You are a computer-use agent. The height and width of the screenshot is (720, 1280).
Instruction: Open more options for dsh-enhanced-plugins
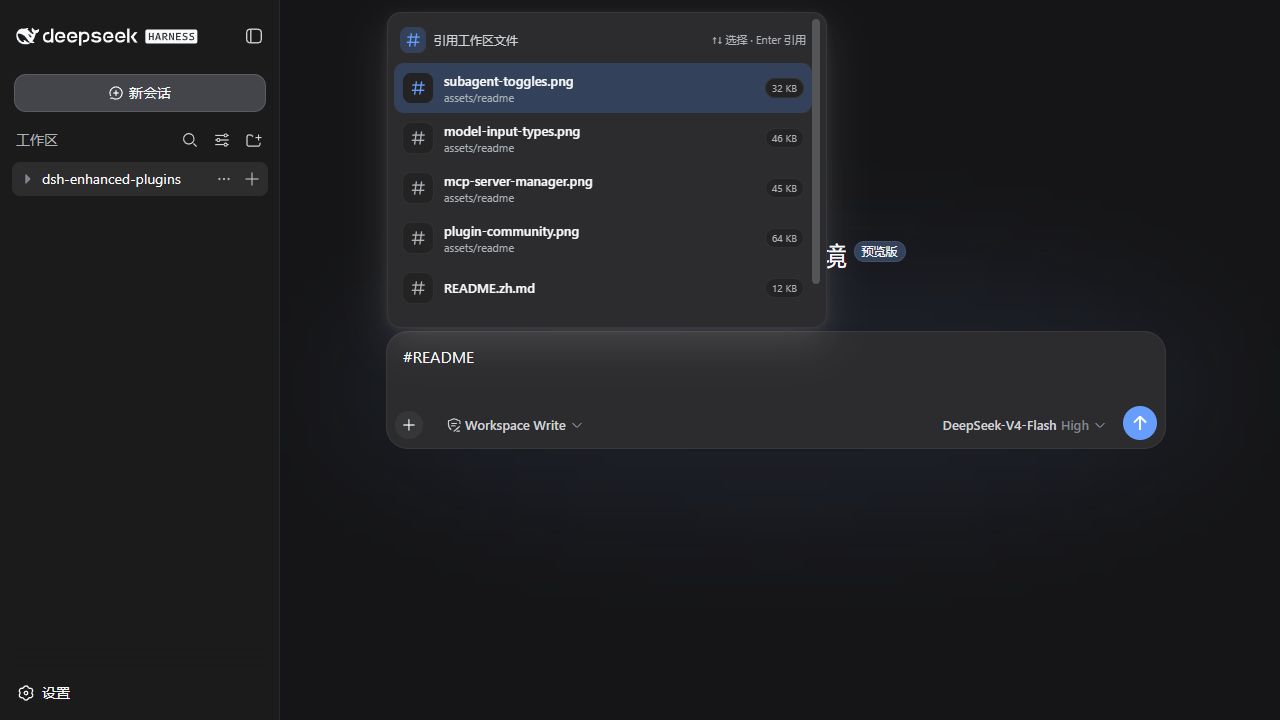224,179
